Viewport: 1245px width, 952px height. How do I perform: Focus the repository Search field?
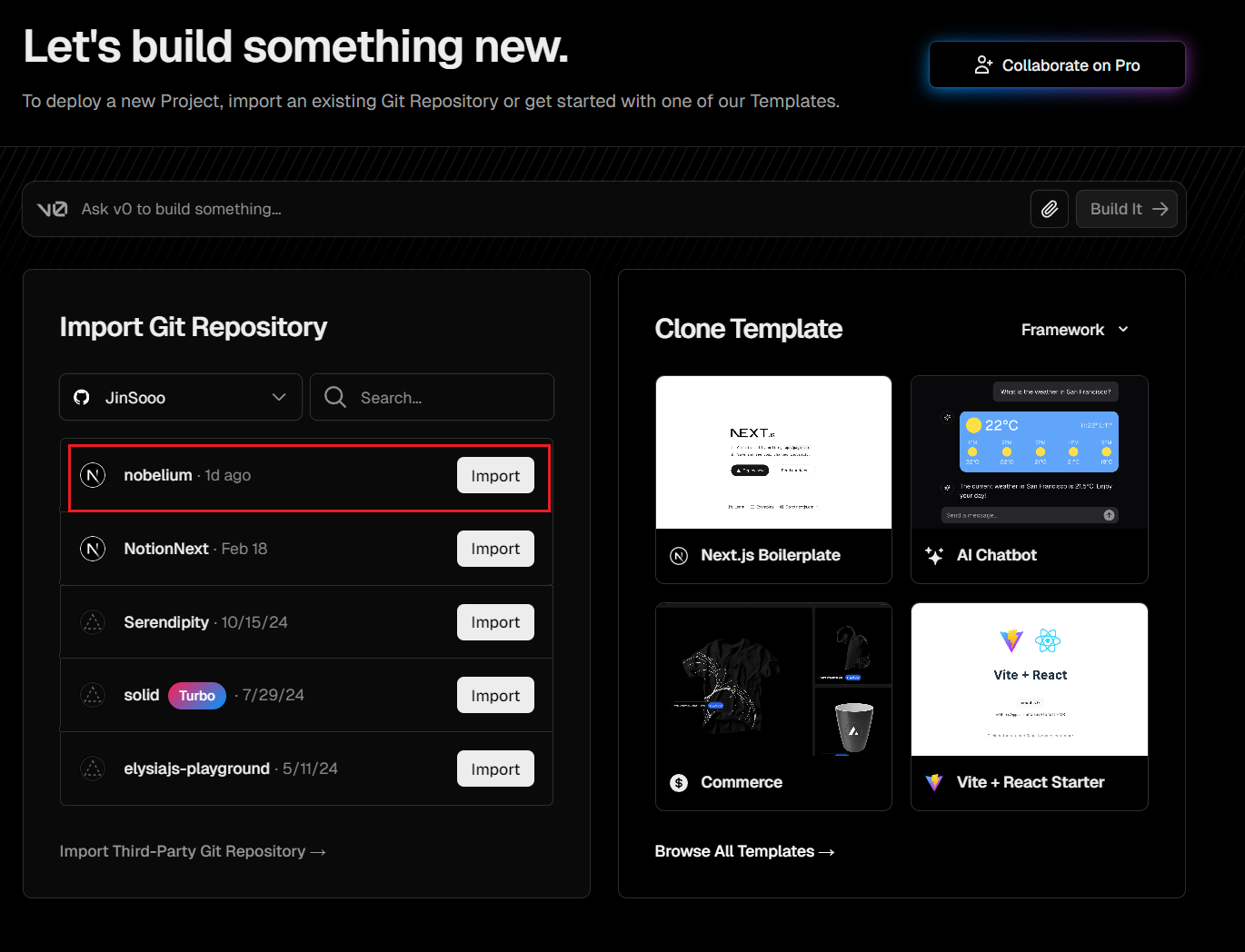click(432, 397)
